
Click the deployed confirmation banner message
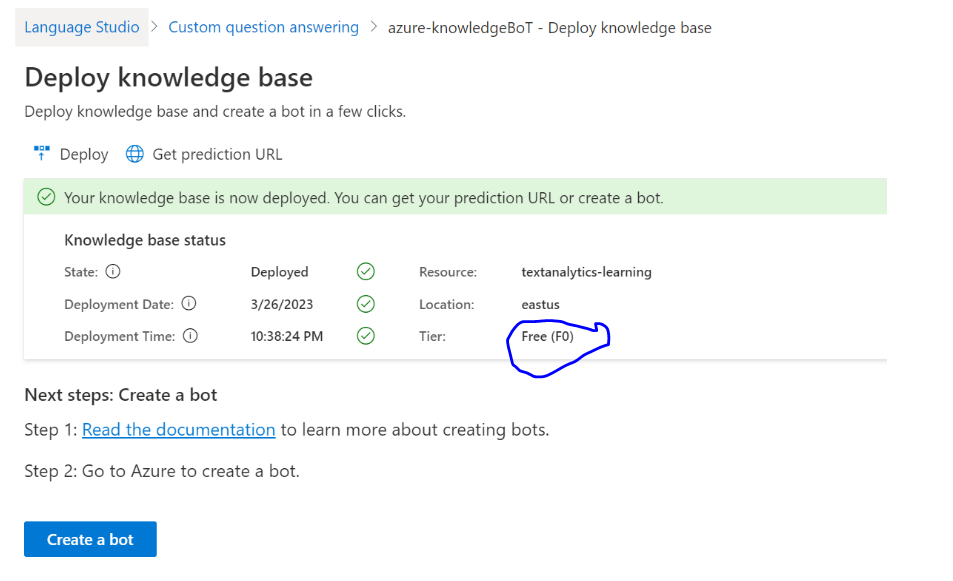363,198
